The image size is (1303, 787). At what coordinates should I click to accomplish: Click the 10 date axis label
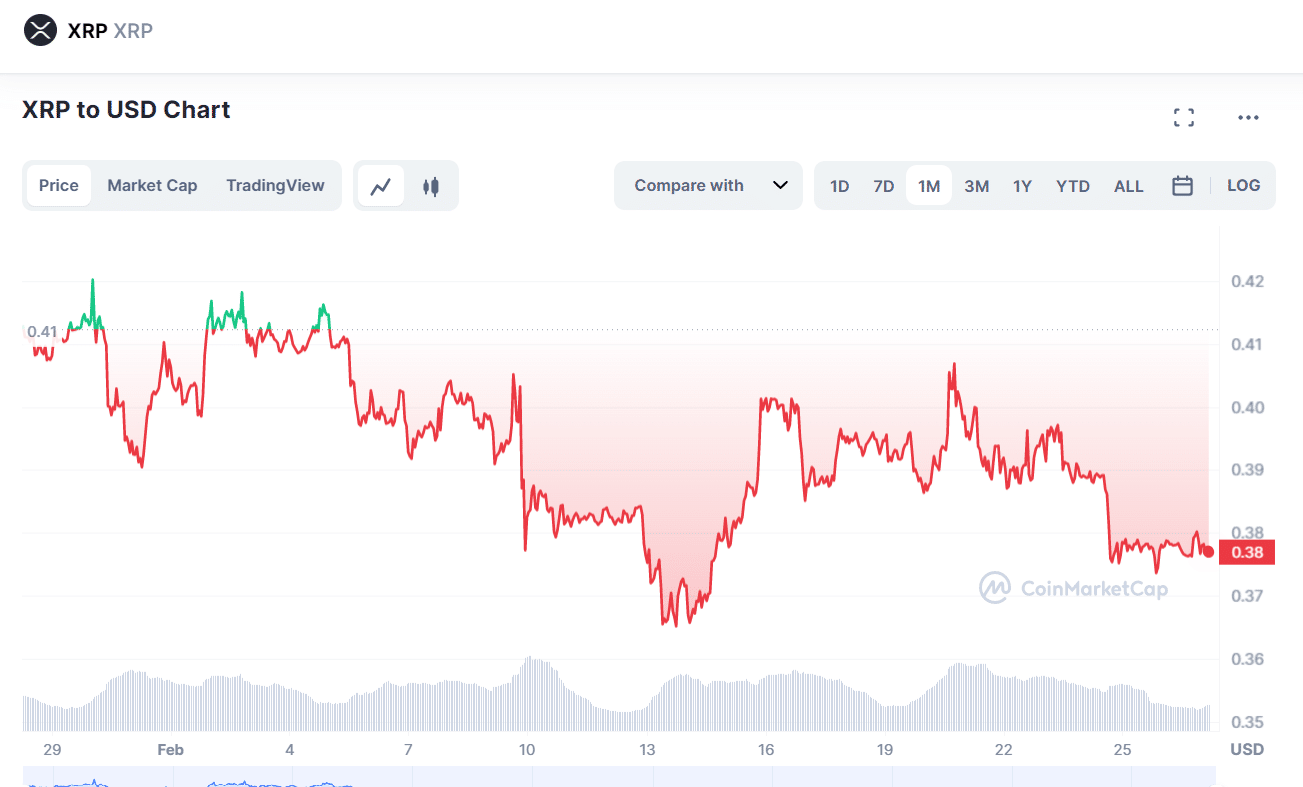click(527, 750)
